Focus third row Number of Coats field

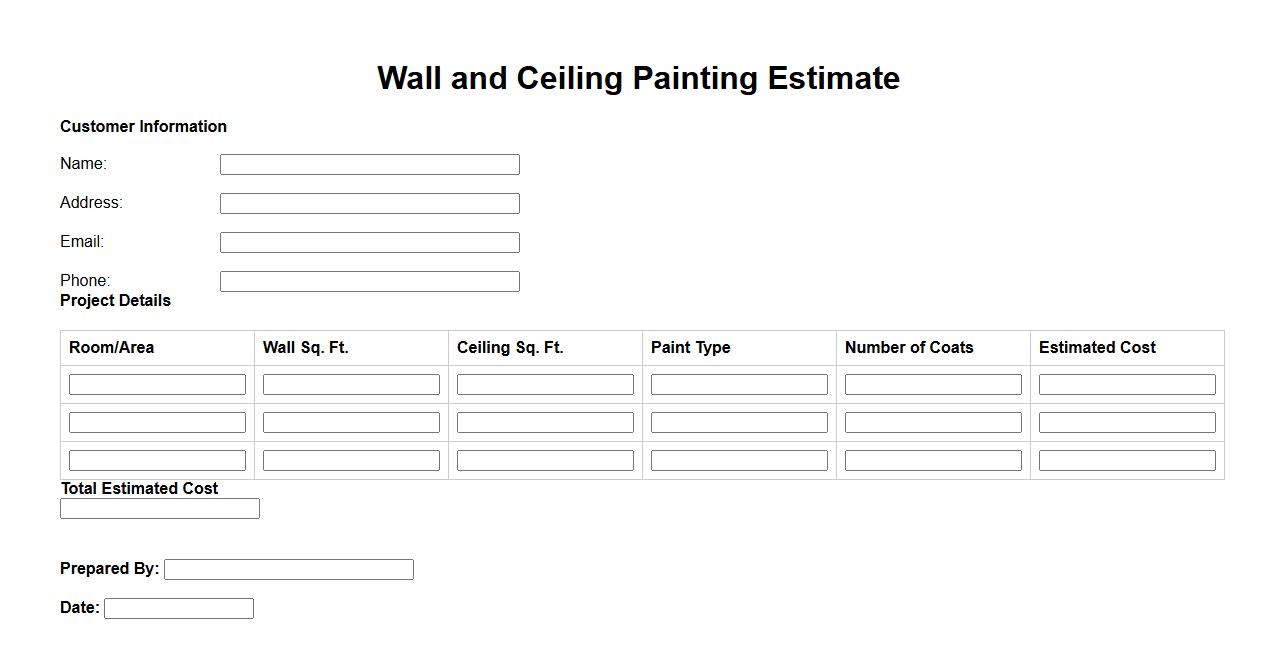(933, 461)
